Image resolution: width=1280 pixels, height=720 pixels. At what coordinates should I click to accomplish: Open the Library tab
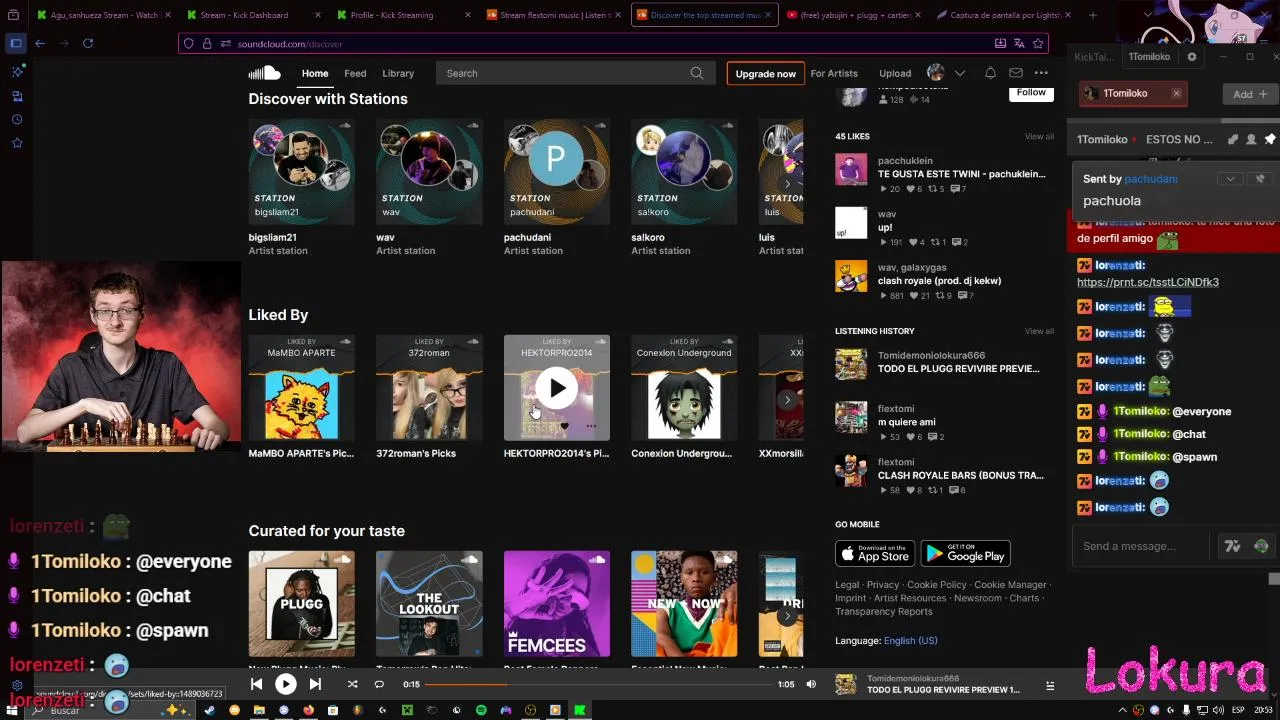pos(398,73)
